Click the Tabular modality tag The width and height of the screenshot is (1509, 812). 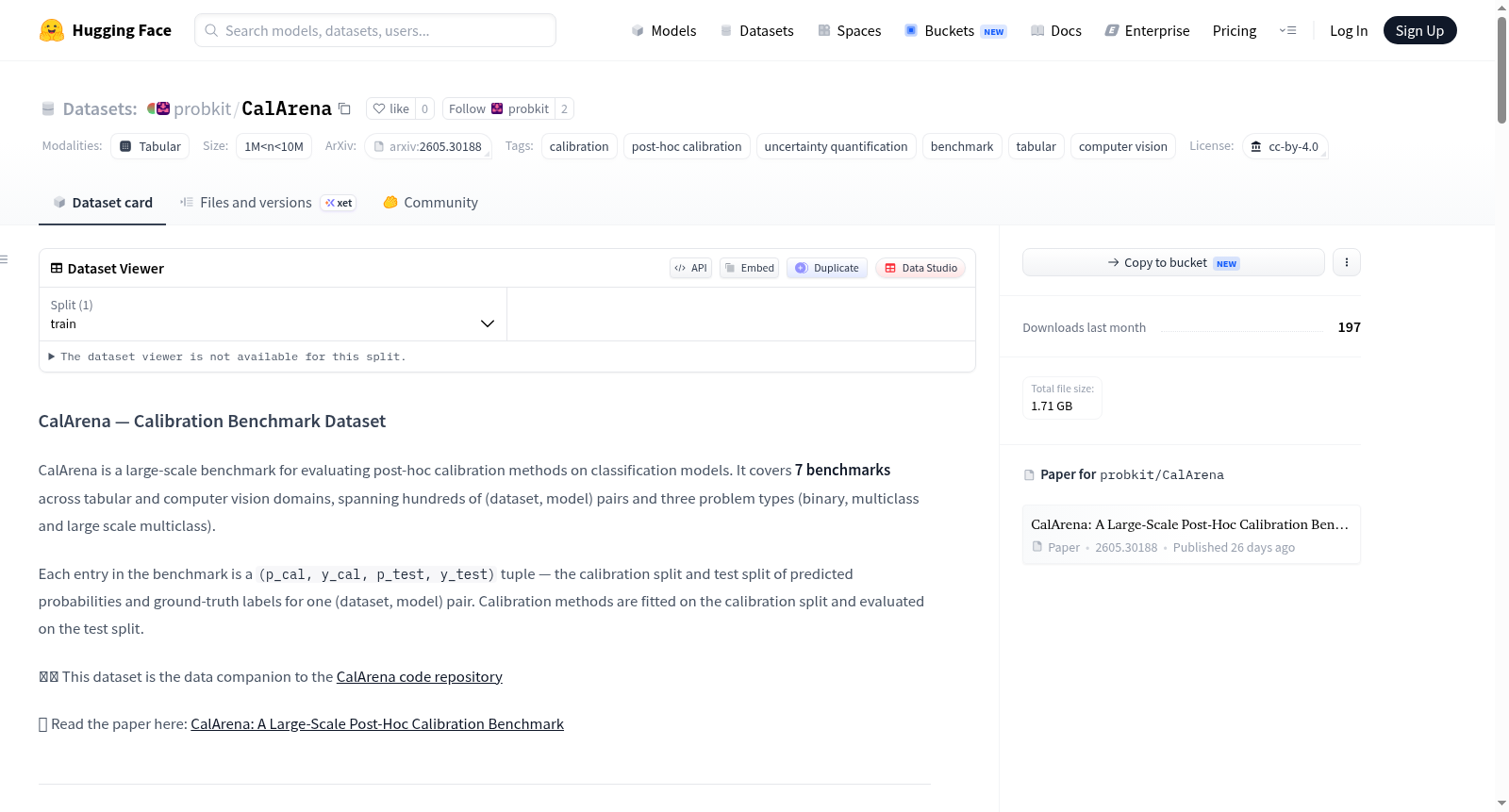click(150, 146)
